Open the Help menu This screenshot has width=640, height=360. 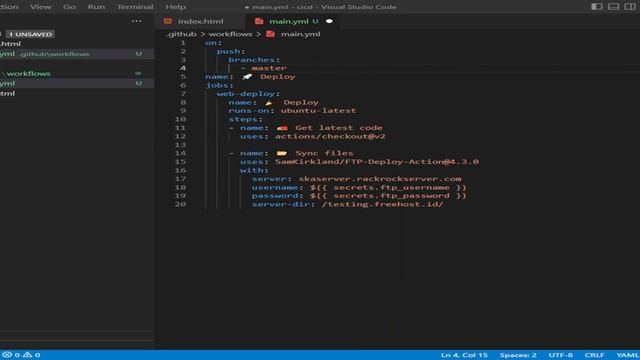[176, 7]
